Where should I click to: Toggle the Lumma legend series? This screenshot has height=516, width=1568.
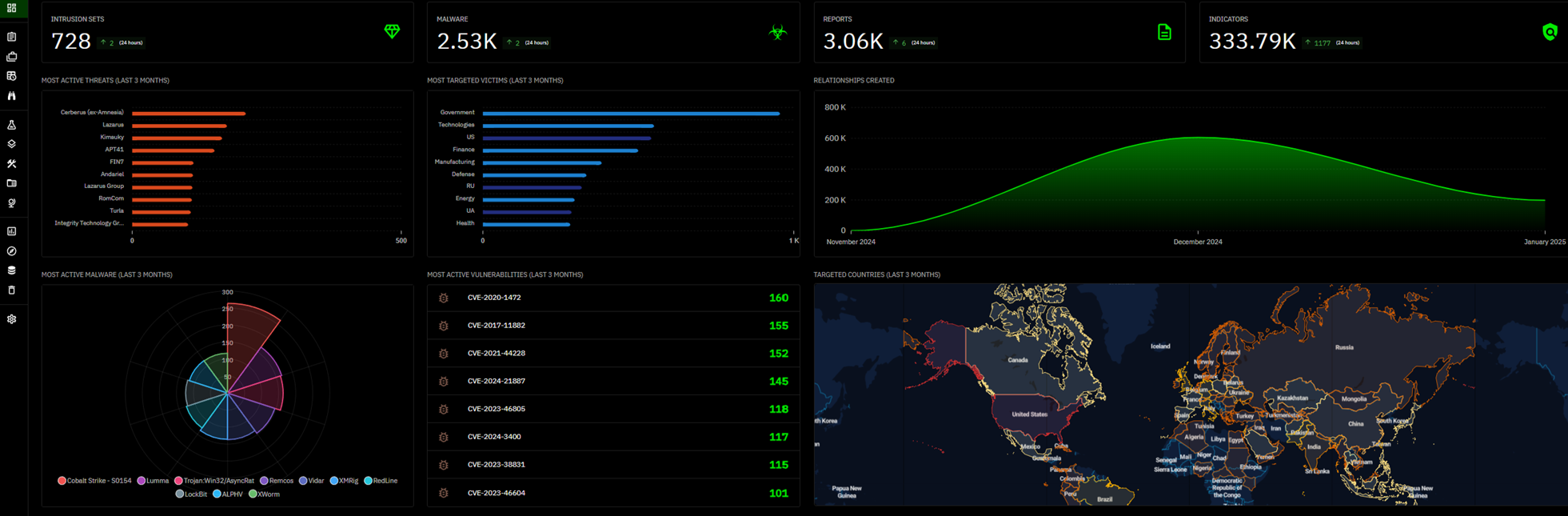tap(153, 481)
